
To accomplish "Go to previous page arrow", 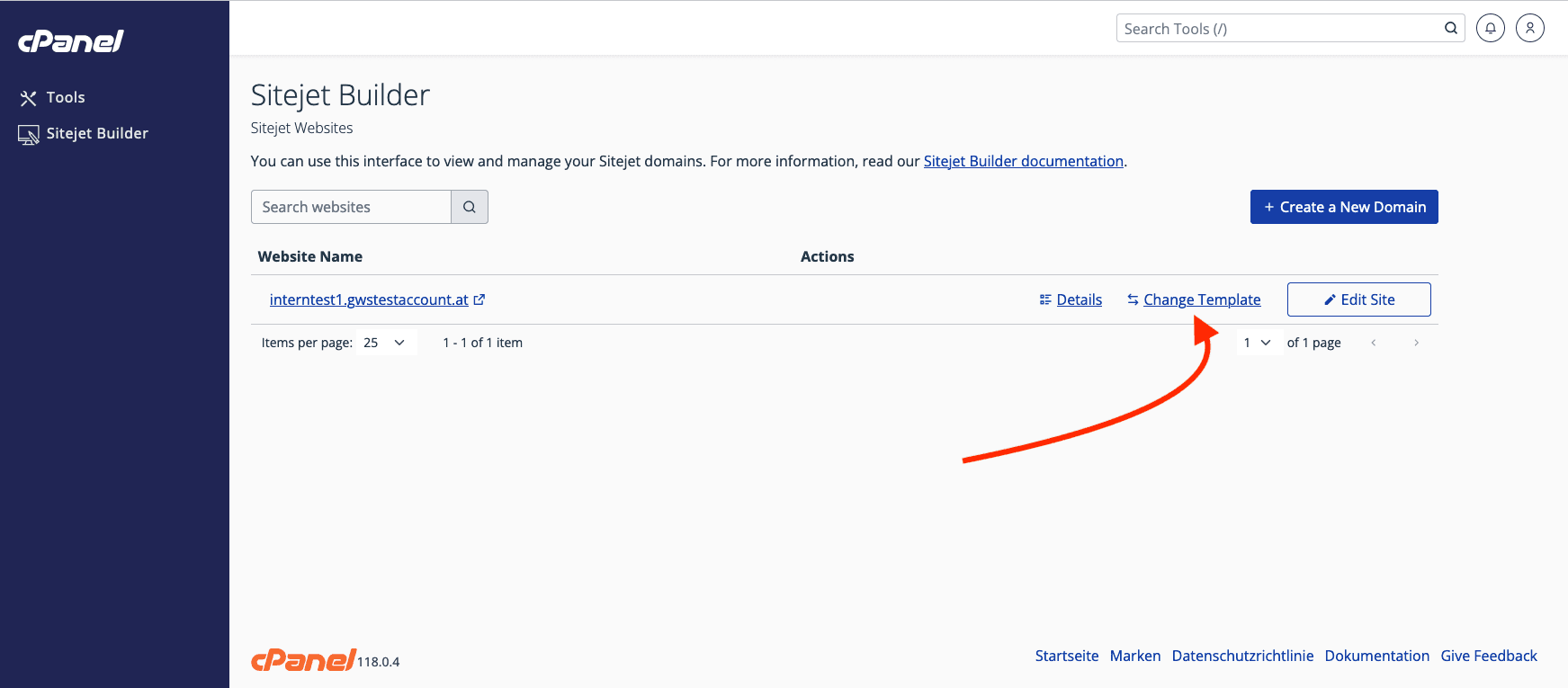I will [x=1373, y=343].
